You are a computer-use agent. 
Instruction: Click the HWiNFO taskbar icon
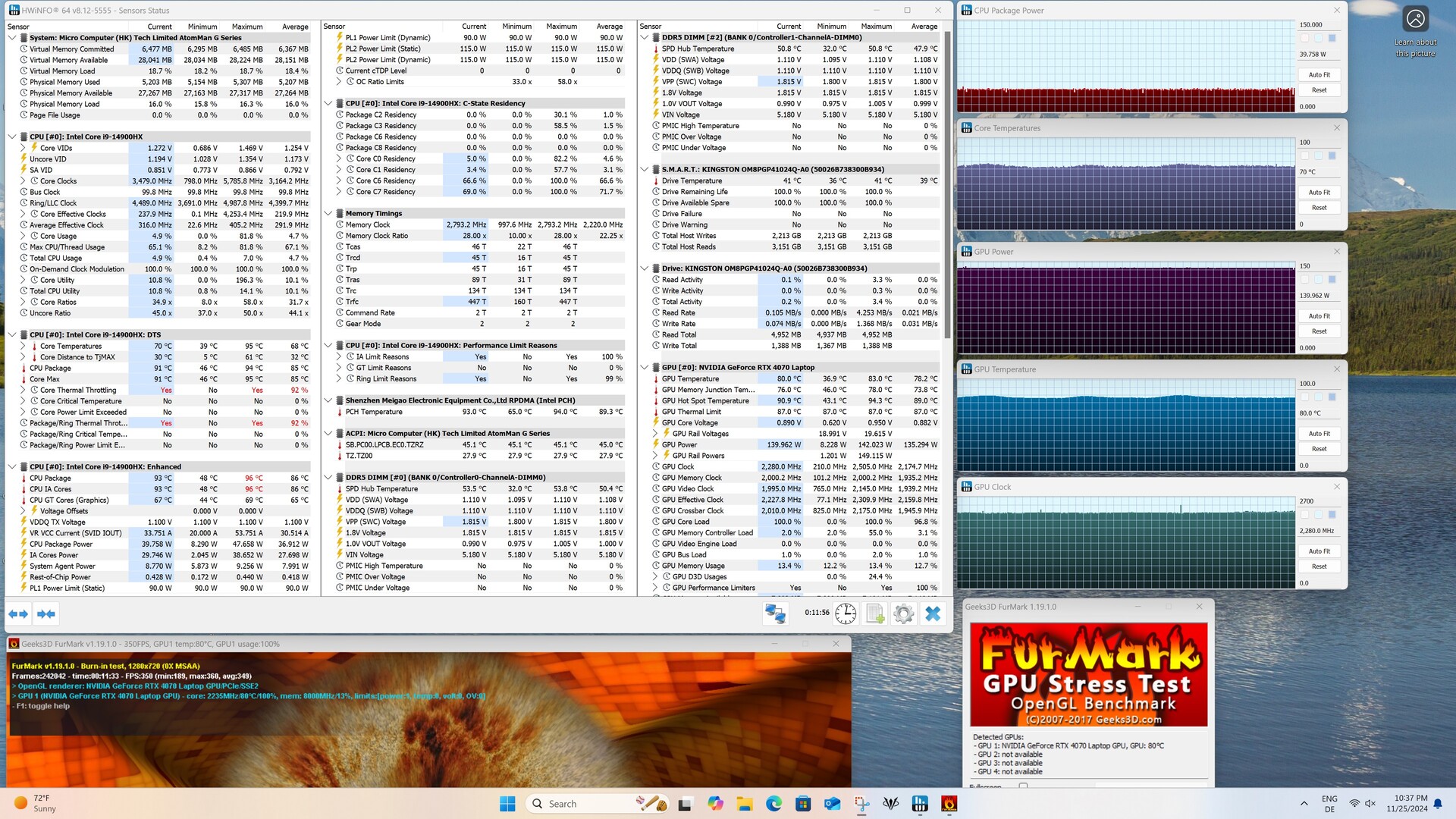tap(920, 803)
